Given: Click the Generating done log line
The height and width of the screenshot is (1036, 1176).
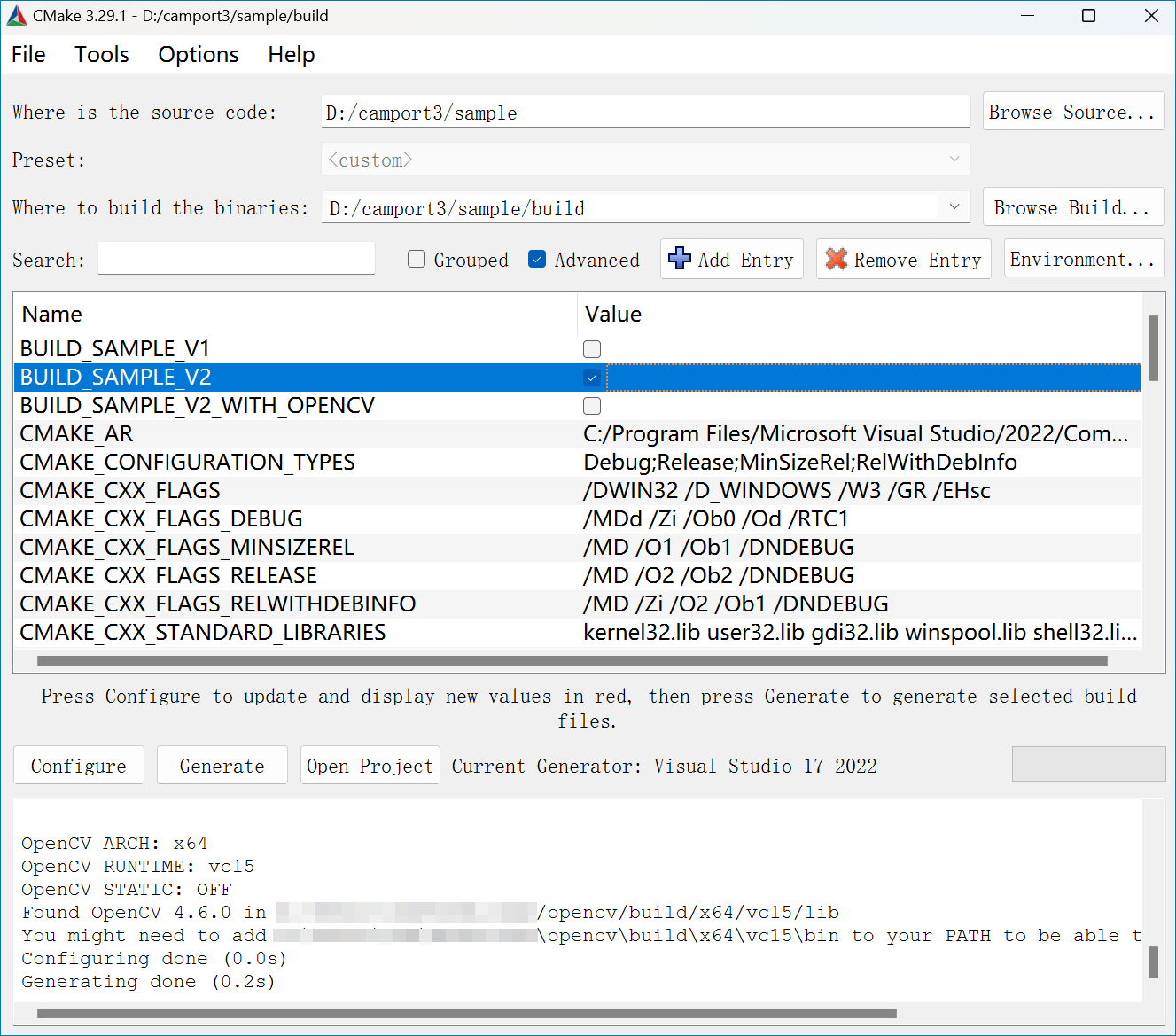Looking at the screenshot, I should click(149, 981).
